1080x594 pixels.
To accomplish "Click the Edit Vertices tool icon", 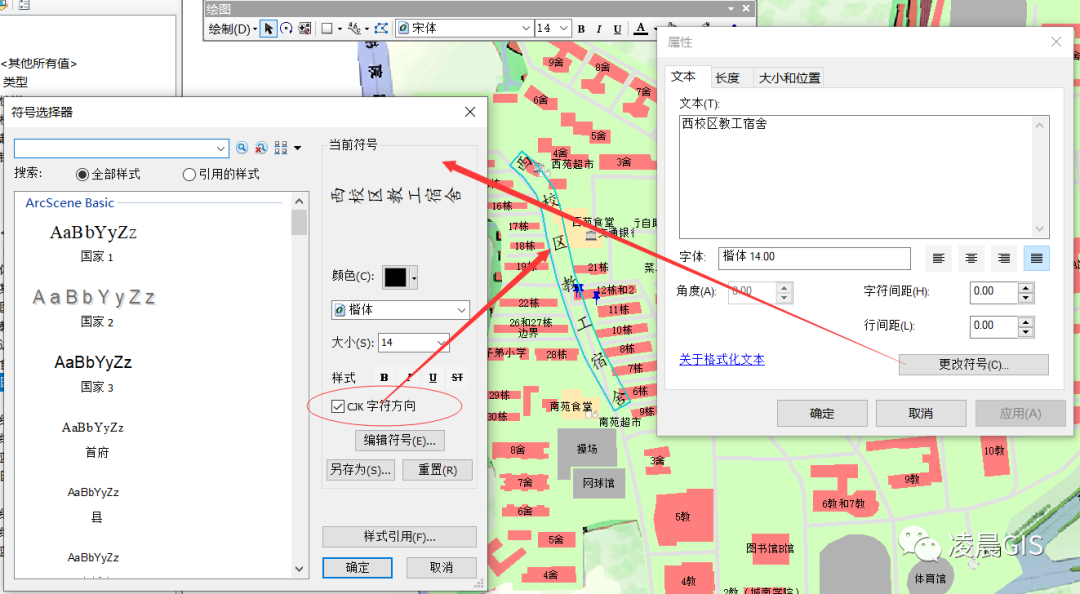I will point(382,29).
